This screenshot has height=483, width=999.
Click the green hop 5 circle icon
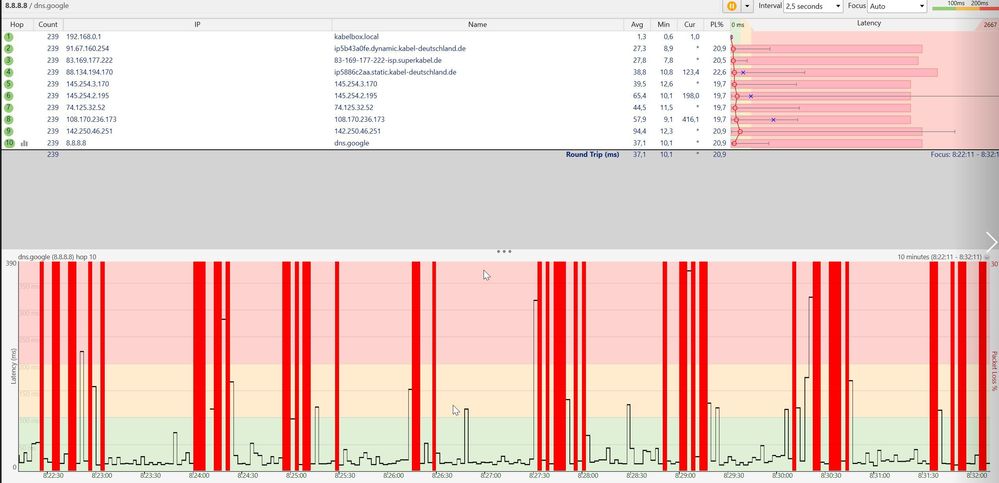click(8, 84)
